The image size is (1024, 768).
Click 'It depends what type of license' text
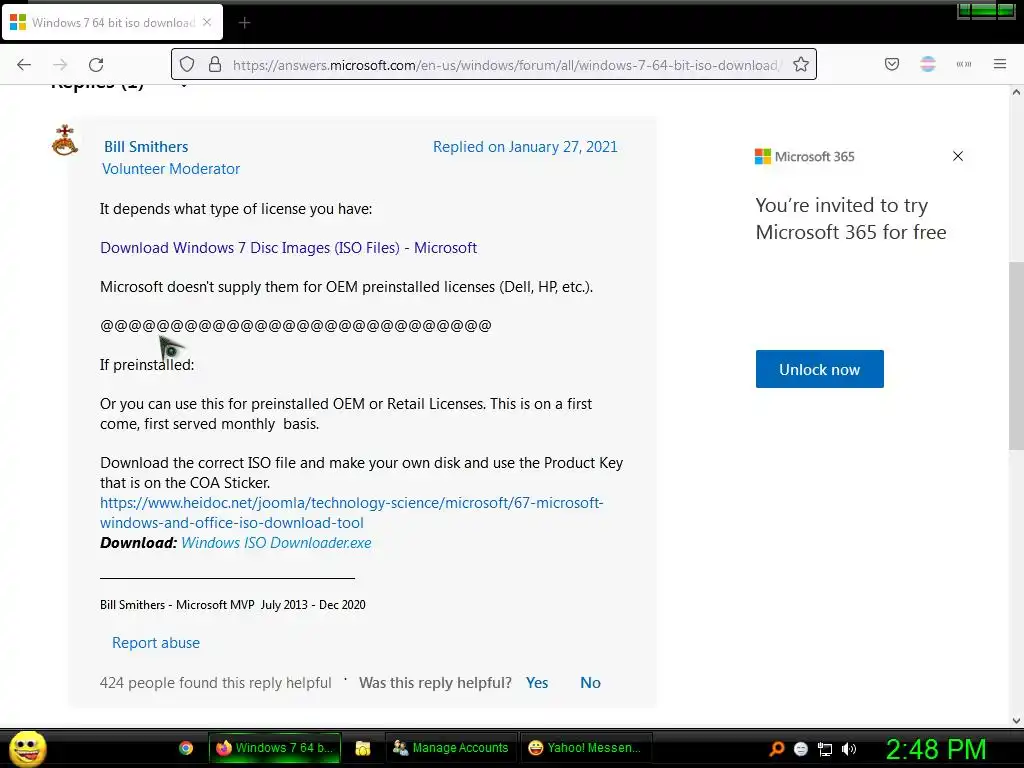[236, 209]
